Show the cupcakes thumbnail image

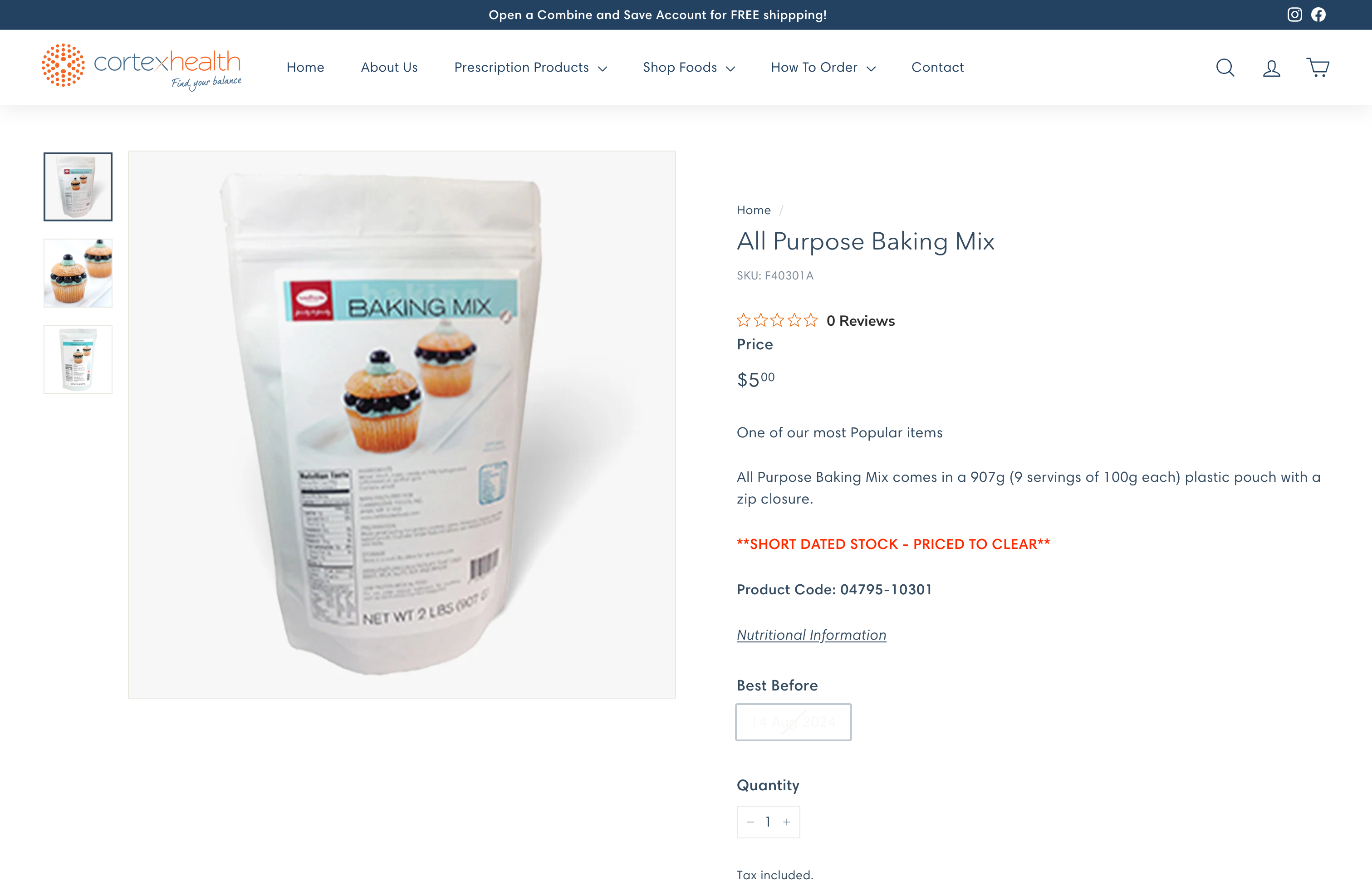[x=78, y=273]
